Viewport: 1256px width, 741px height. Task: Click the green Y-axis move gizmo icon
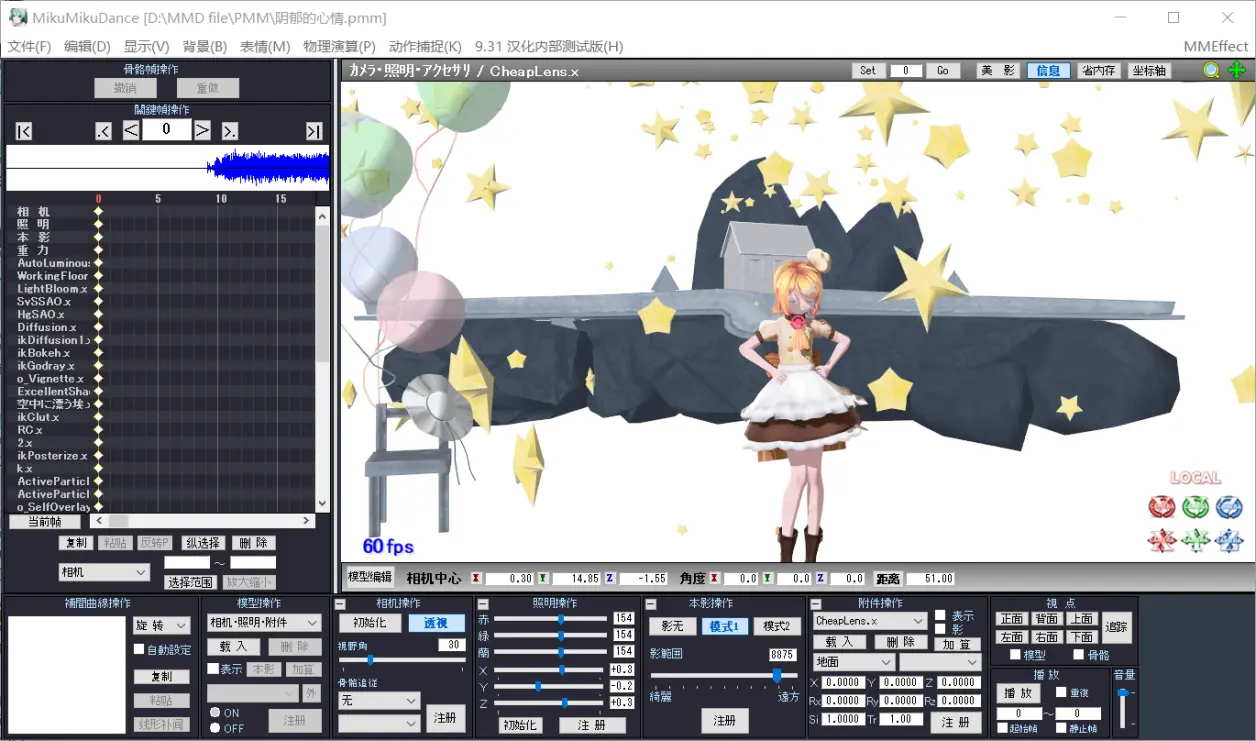point(1195,541)
